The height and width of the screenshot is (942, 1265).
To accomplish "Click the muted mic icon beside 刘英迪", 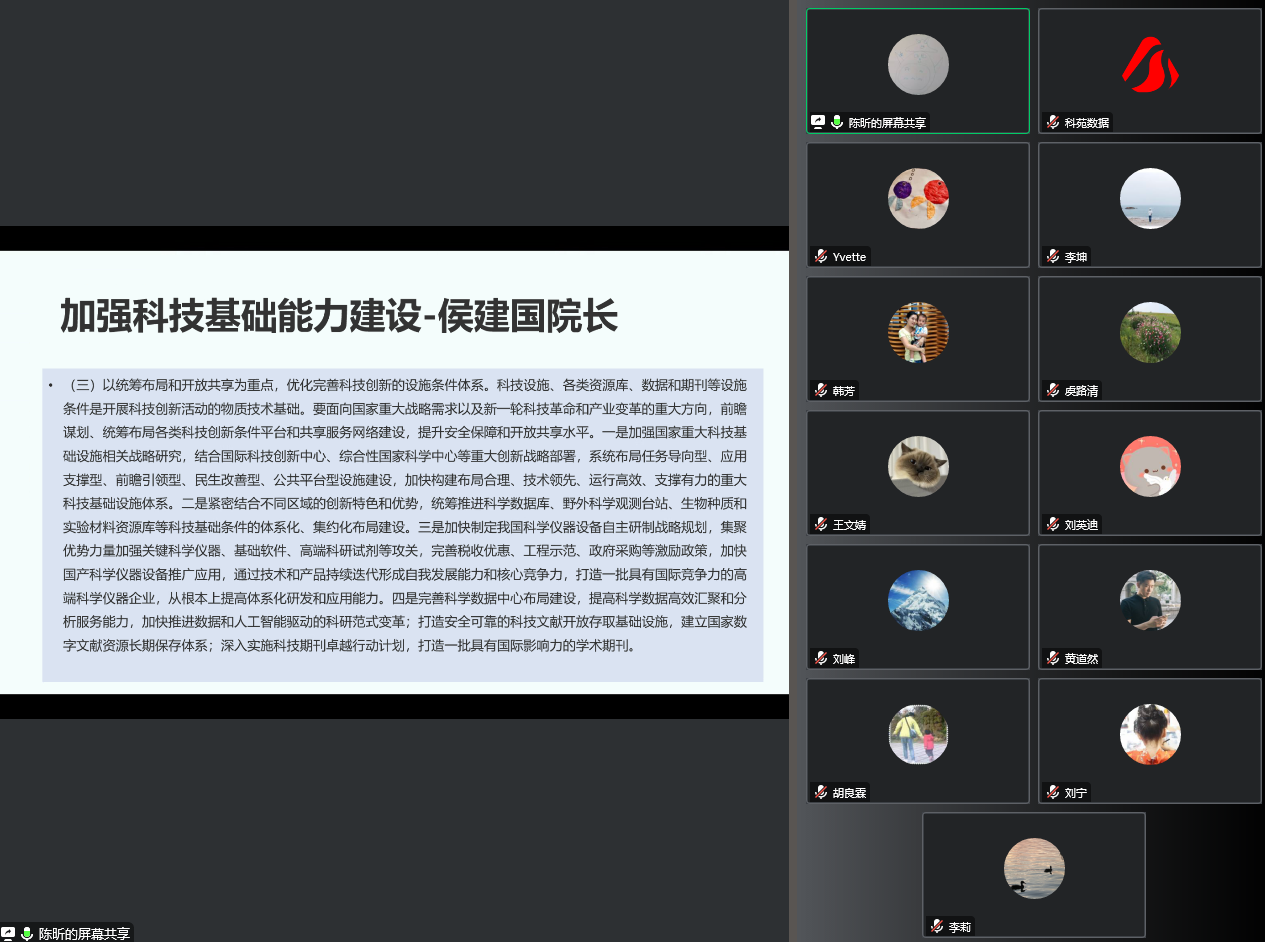I will coord(1052,525).
